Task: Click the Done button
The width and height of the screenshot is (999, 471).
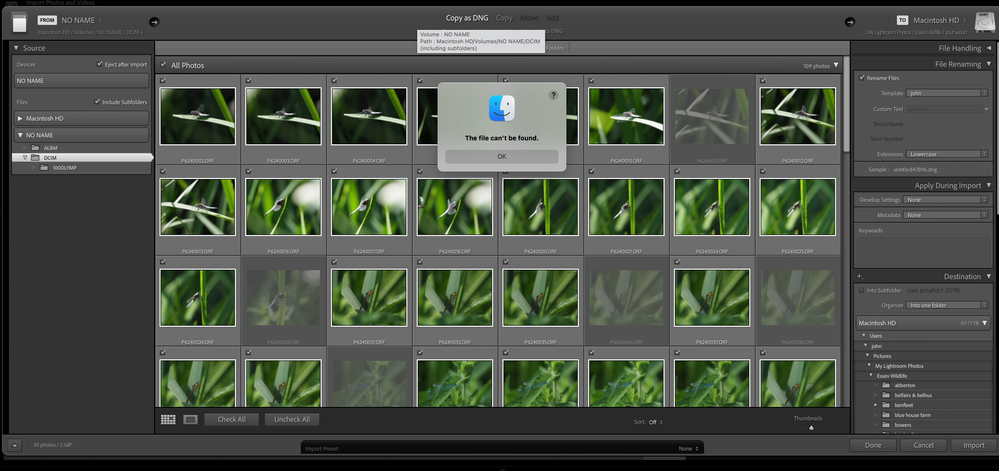Action: coord(873,446)
